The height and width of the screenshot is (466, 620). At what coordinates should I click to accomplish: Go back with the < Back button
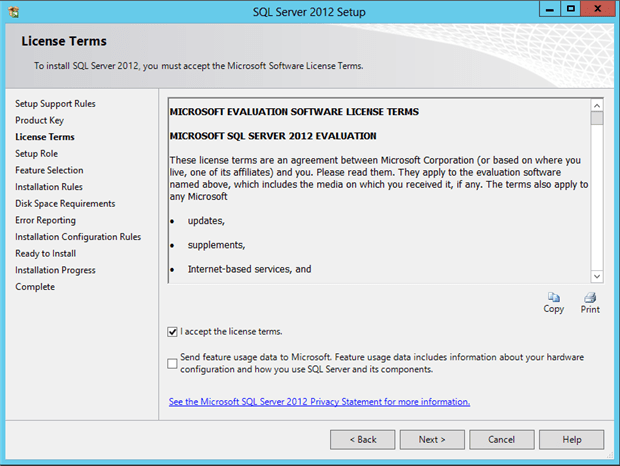click(x=363, y=440)
